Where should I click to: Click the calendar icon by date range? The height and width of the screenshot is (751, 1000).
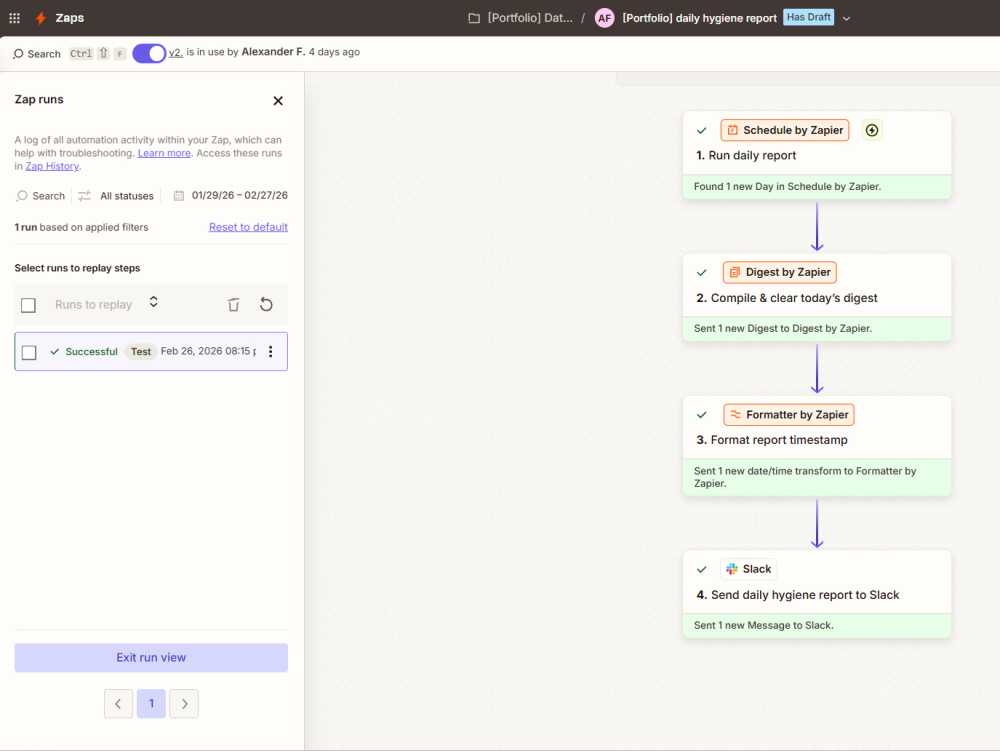[x=179, y=196]
